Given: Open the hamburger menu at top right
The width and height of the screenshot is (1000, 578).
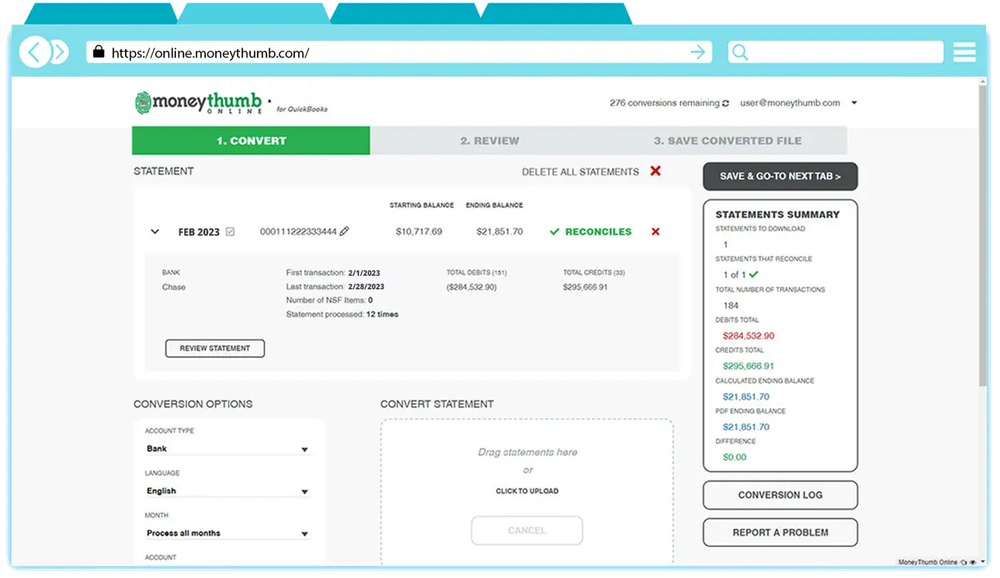Looking at the screenshot, I should click(x=963, y=52).
